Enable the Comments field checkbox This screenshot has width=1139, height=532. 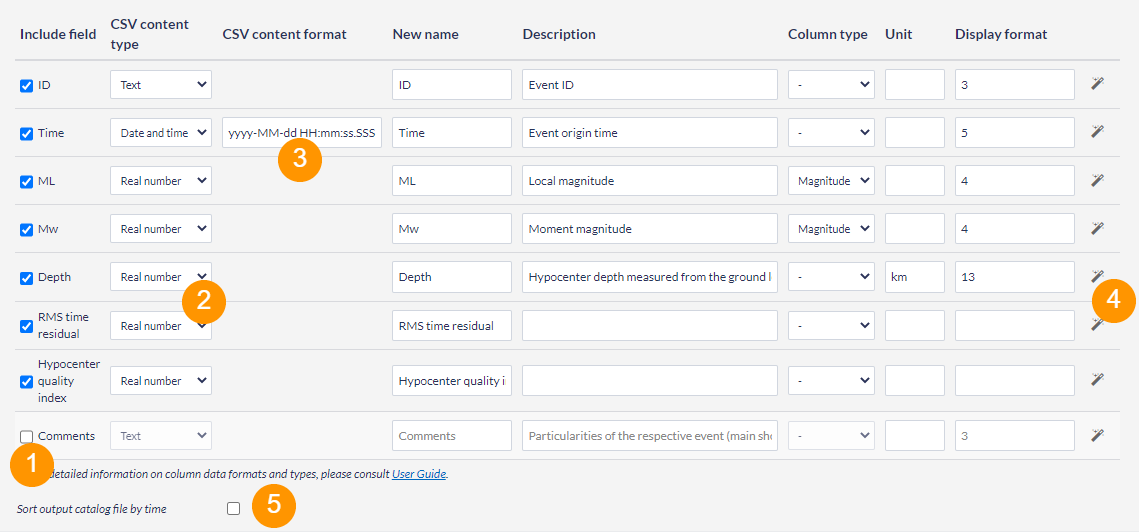pyautogui.click(x=26, y=436)
